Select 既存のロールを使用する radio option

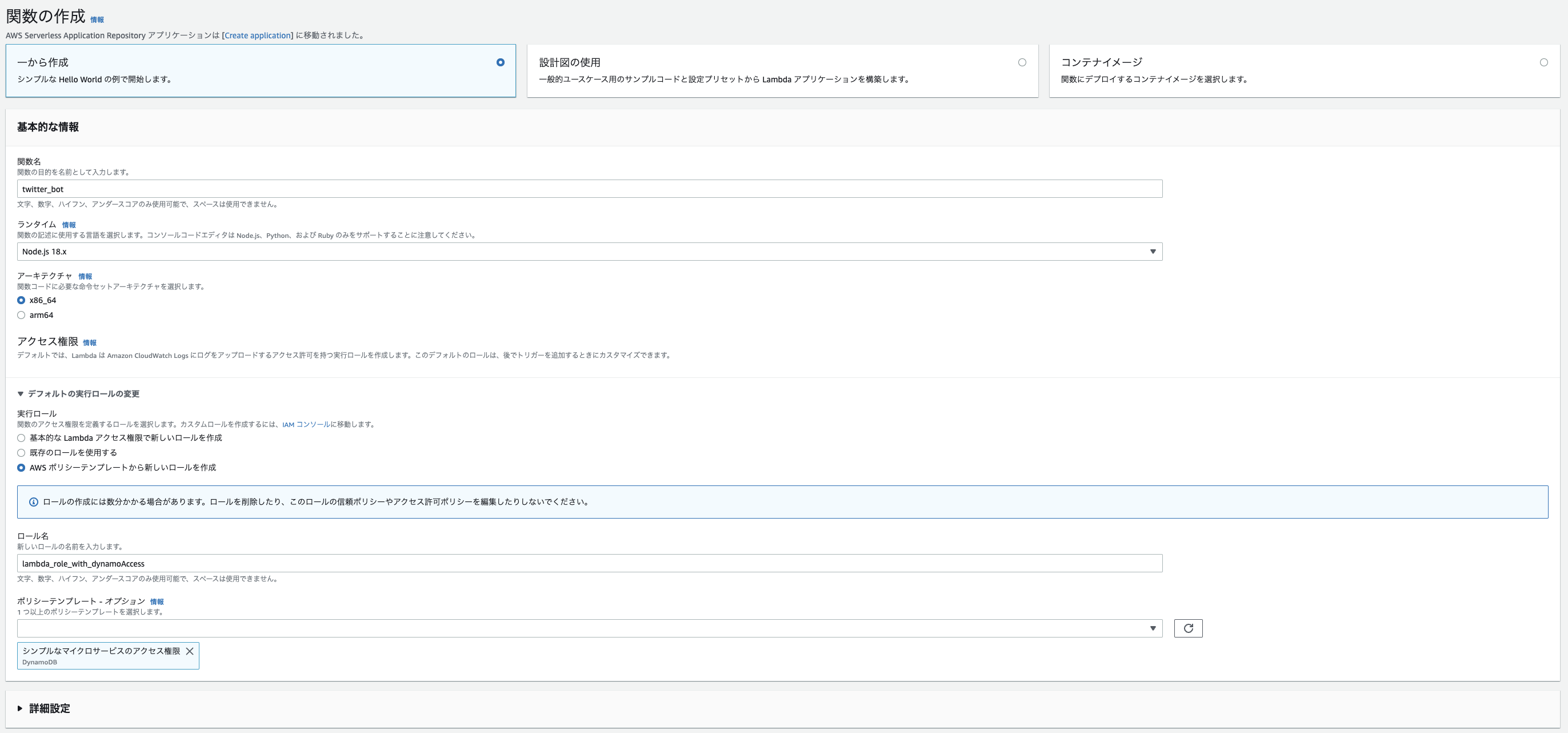pos(21,453)
